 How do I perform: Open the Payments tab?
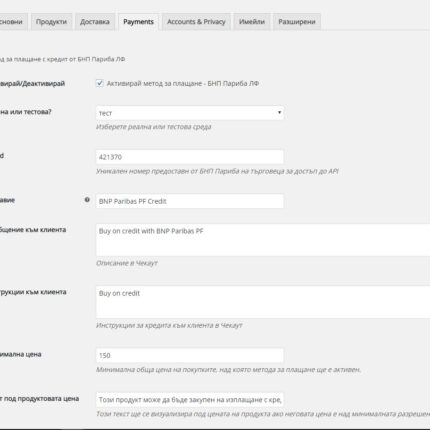138,22
